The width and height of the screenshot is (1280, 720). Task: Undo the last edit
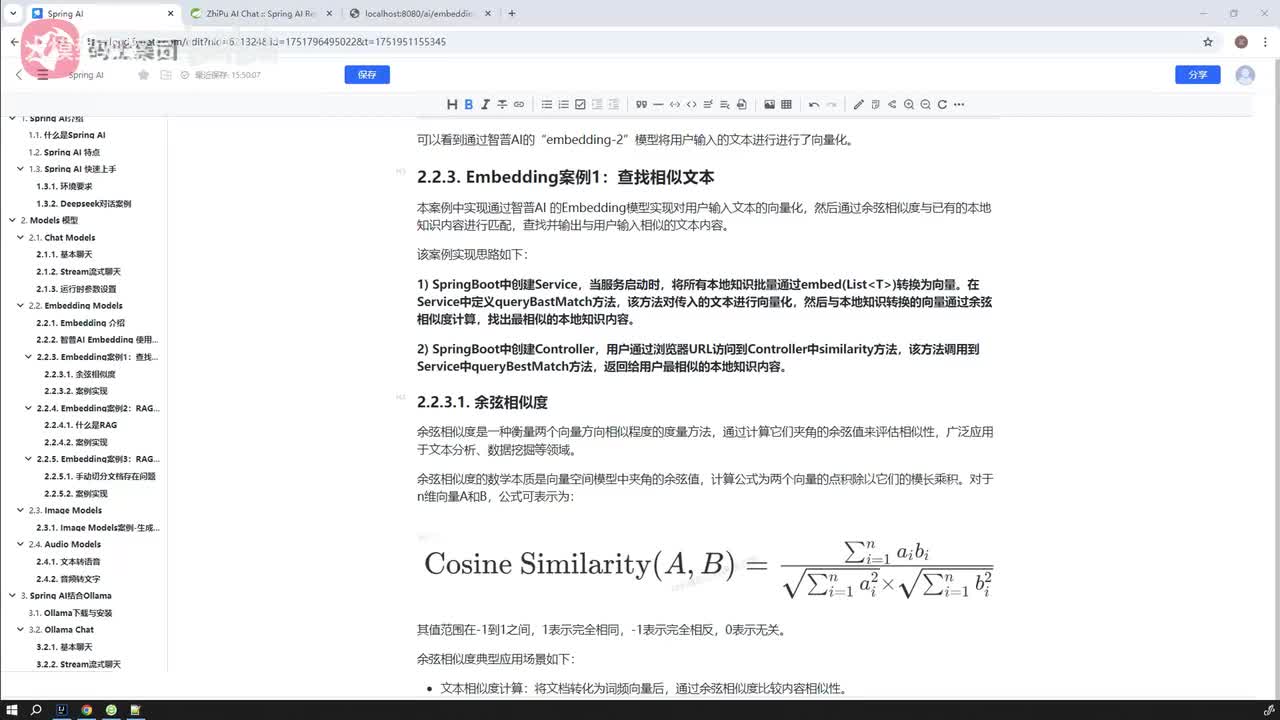pyautogui.click(x=814, y=104)
